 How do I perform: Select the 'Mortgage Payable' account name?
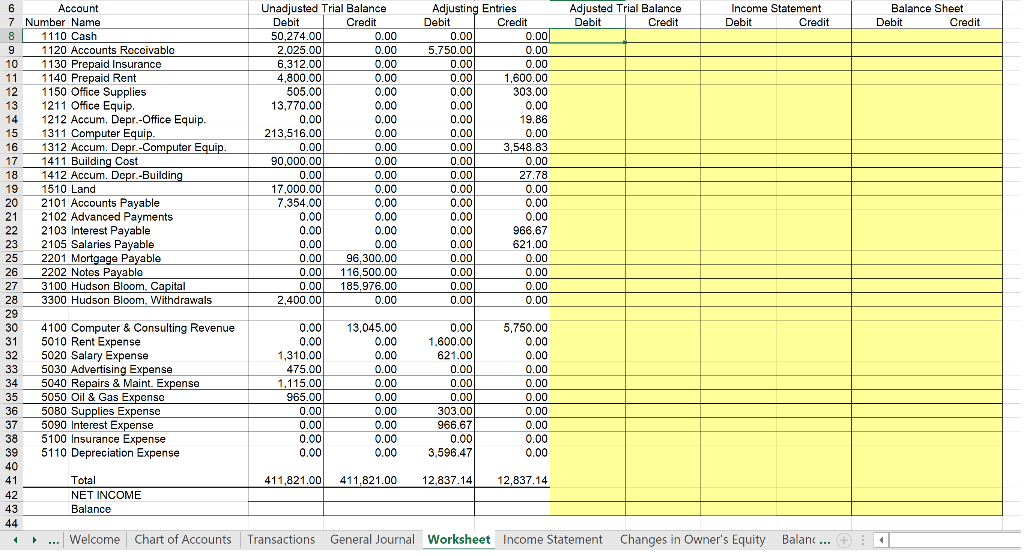pos(116,258)
